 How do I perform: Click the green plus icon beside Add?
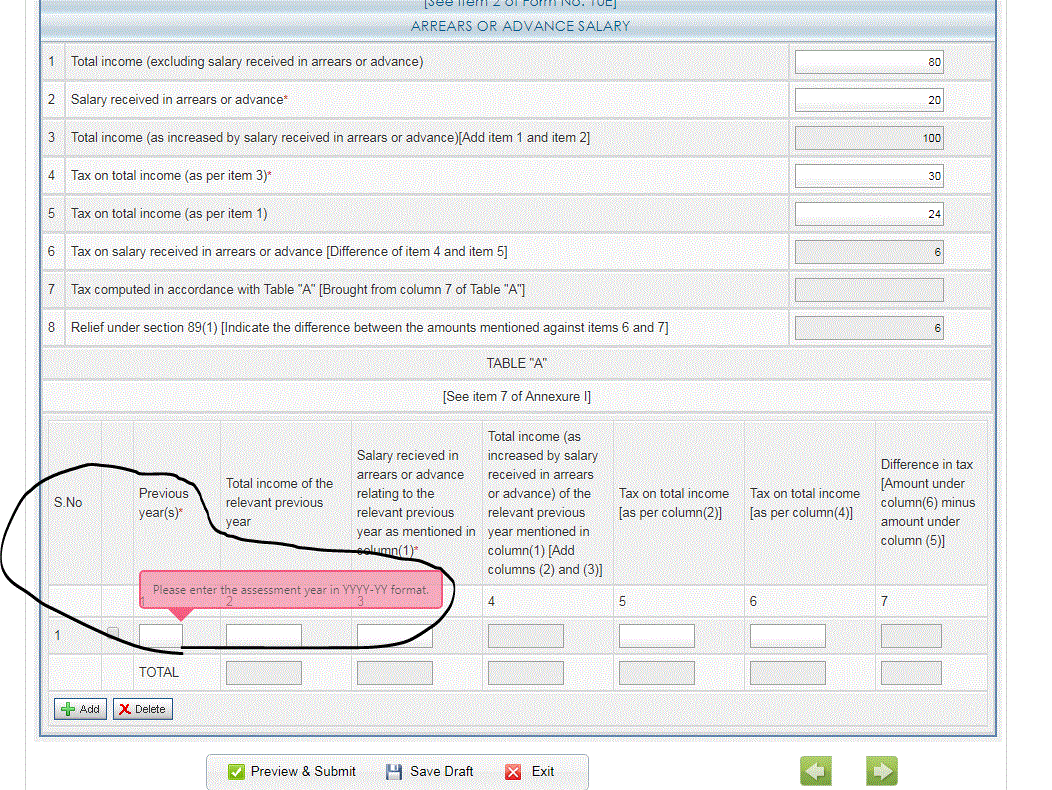pos(66,709)
